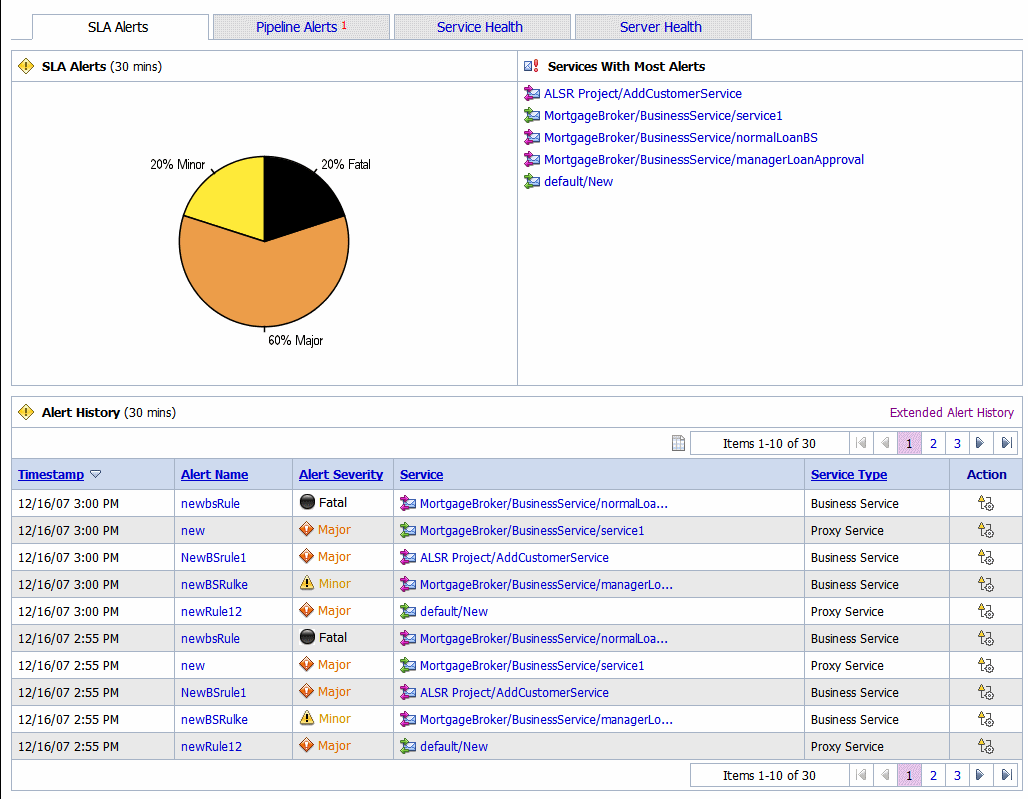Open table customization icon above Alert History
This screenshot has height=799, width=1028.
(678, 444)
